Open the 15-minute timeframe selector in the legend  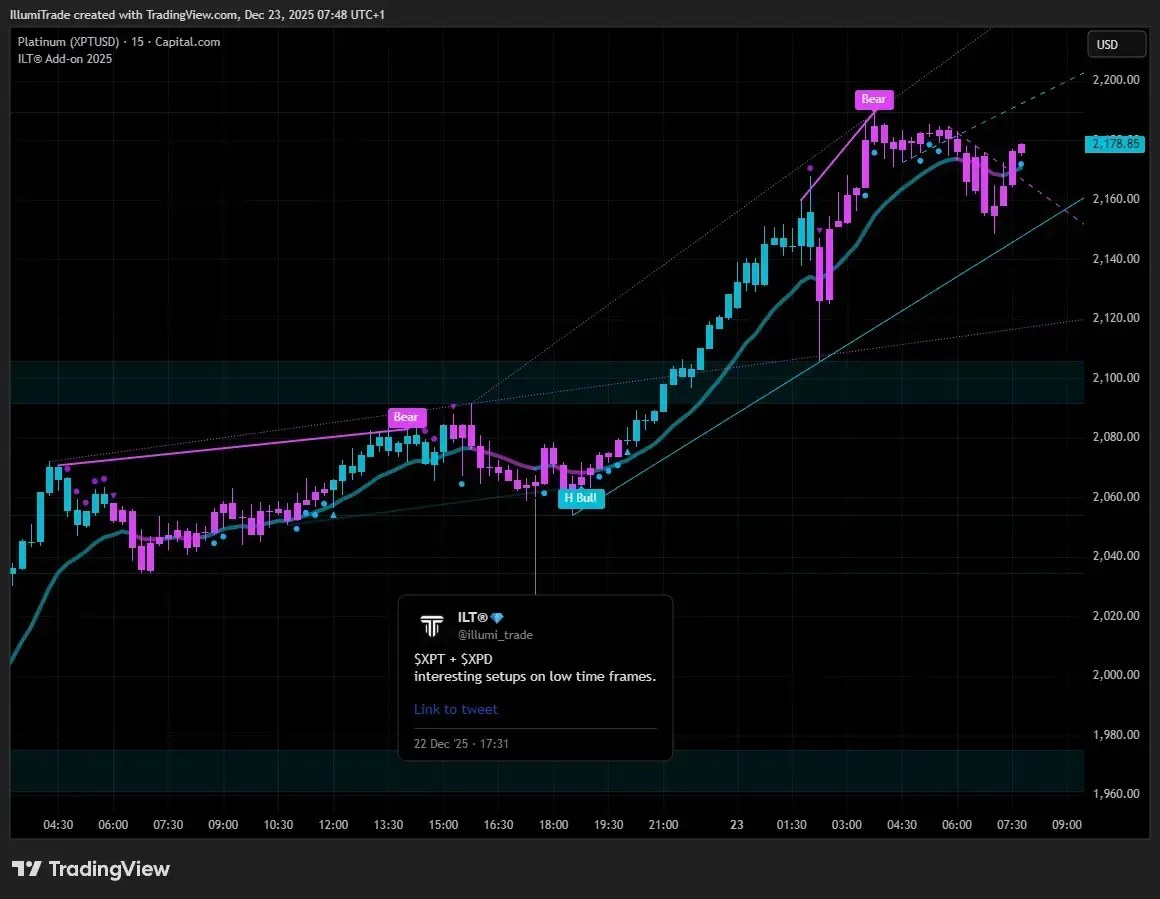[x=138, y=42]
